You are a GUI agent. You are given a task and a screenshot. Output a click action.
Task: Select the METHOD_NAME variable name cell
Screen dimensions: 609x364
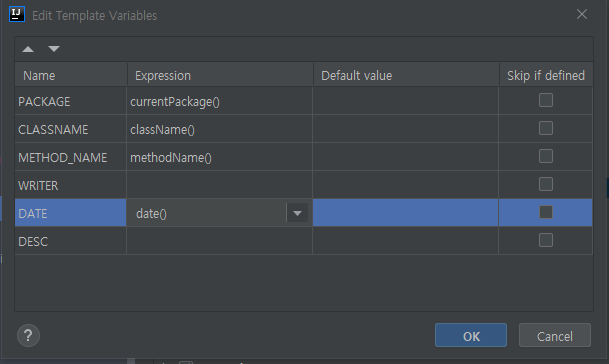70,157
